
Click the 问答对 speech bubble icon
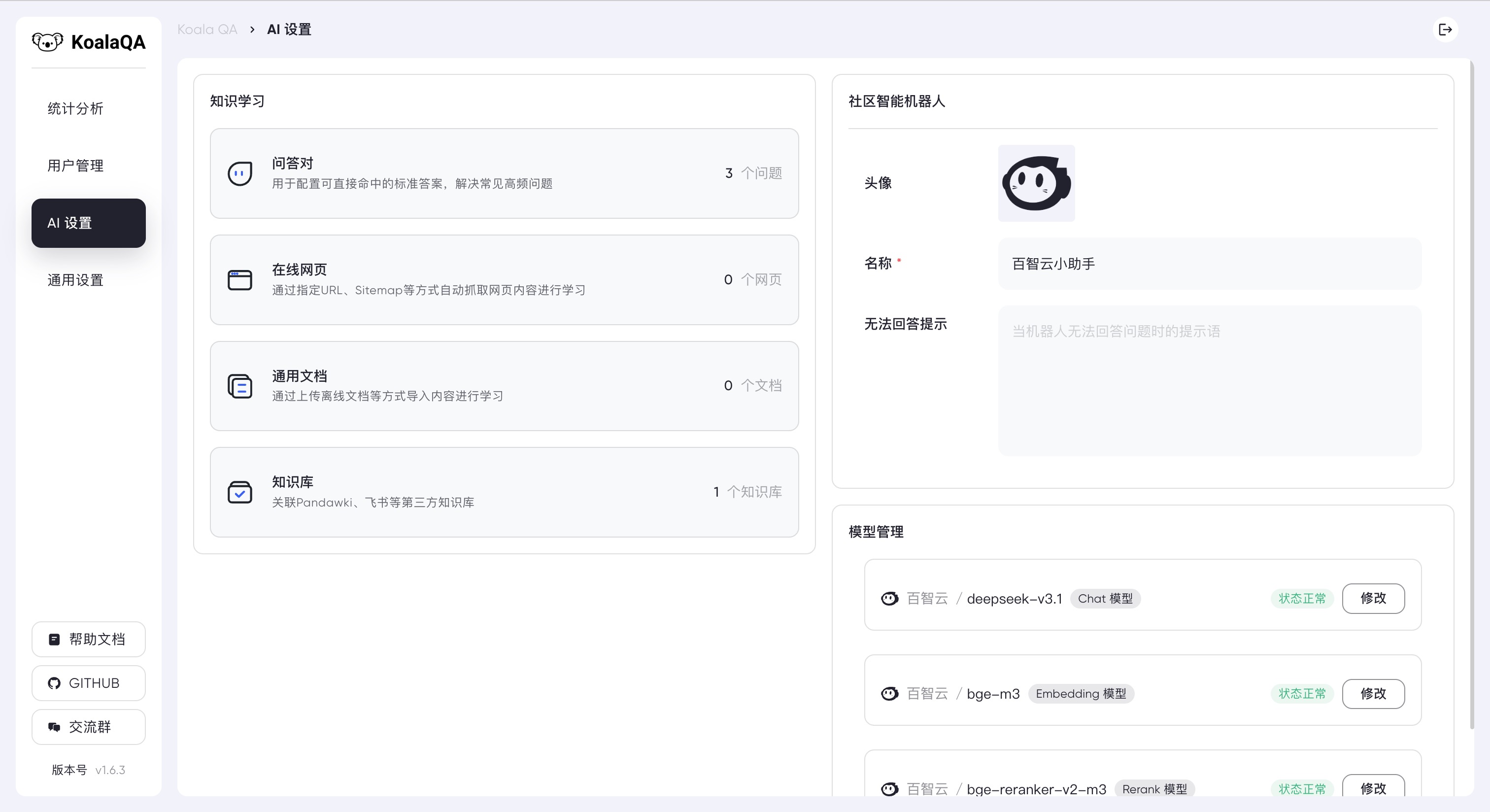point(240,173)
